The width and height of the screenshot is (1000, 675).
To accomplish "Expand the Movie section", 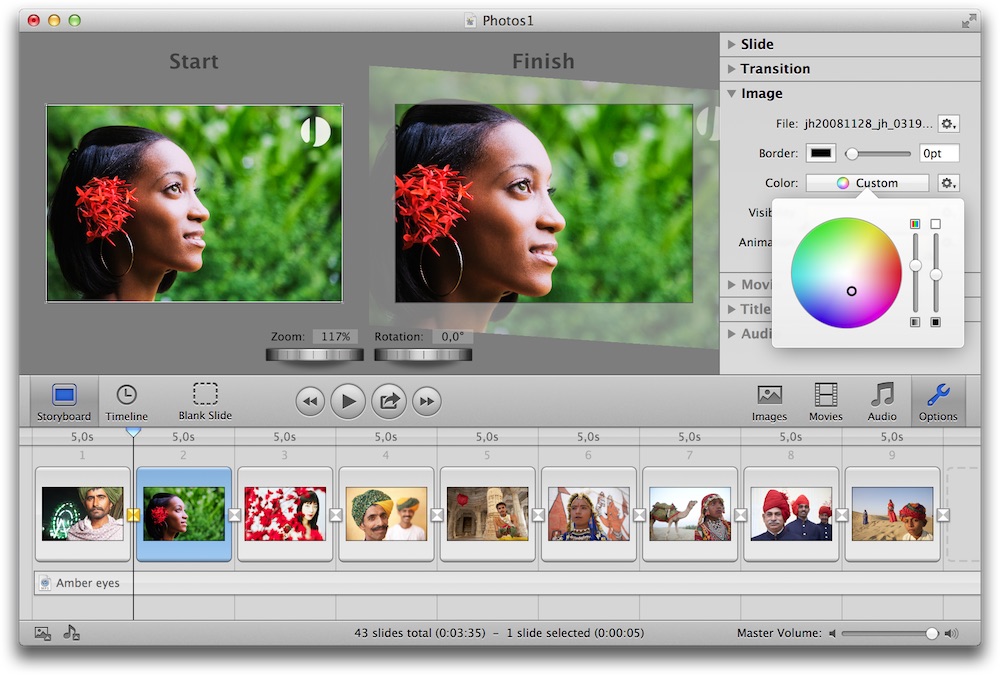I will coord(732,285).
